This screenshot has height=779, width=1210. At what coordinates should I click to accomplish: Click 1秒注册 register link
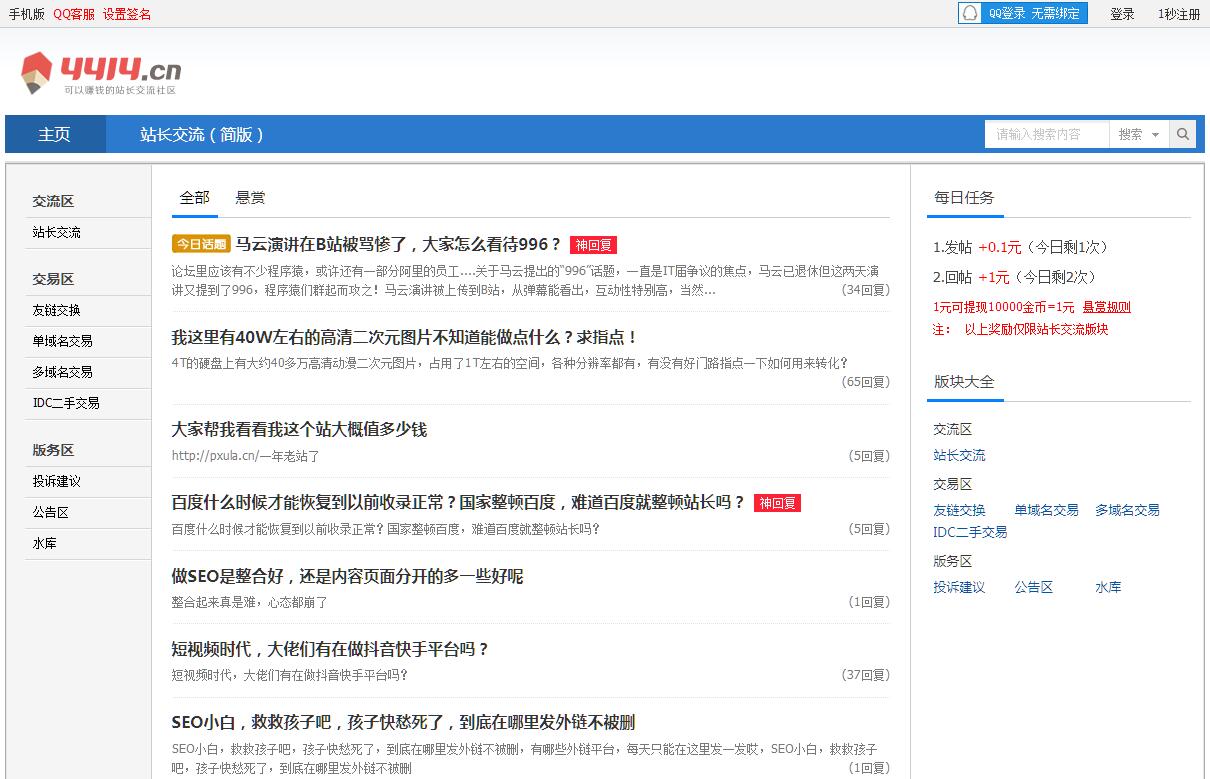click(1178, 14)
